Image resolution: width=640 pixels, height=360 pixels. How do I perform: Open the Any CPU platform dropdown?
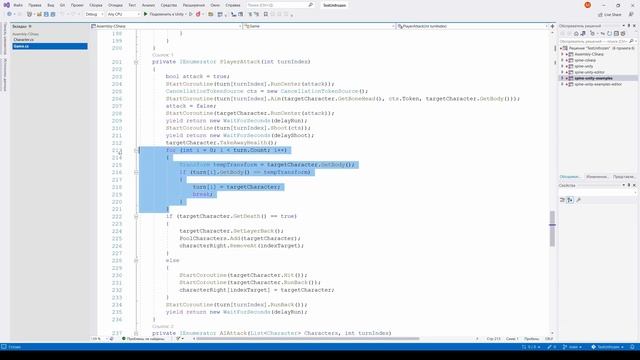coord(123,14)
